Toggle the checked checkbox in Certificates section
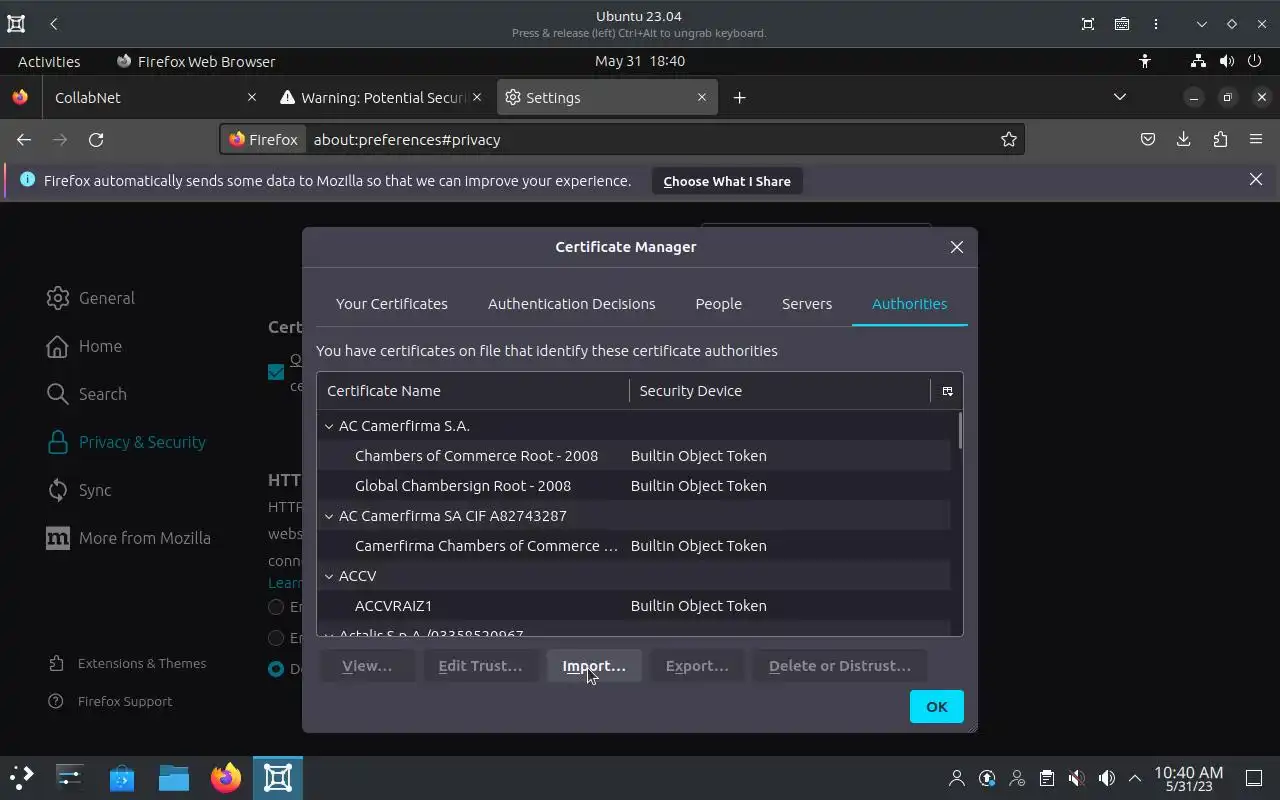Viewport: 1280px width, 800px height. pyautogui.click(x=276, y=372)
